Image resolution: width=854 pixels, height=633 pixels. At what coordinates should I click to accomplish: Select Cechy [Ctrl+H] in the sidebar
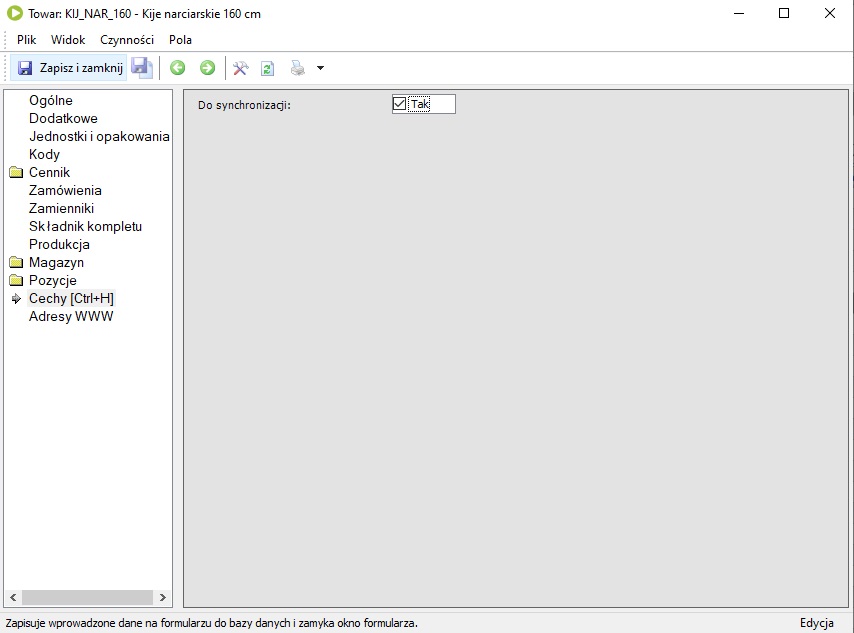tap(71, 298)
